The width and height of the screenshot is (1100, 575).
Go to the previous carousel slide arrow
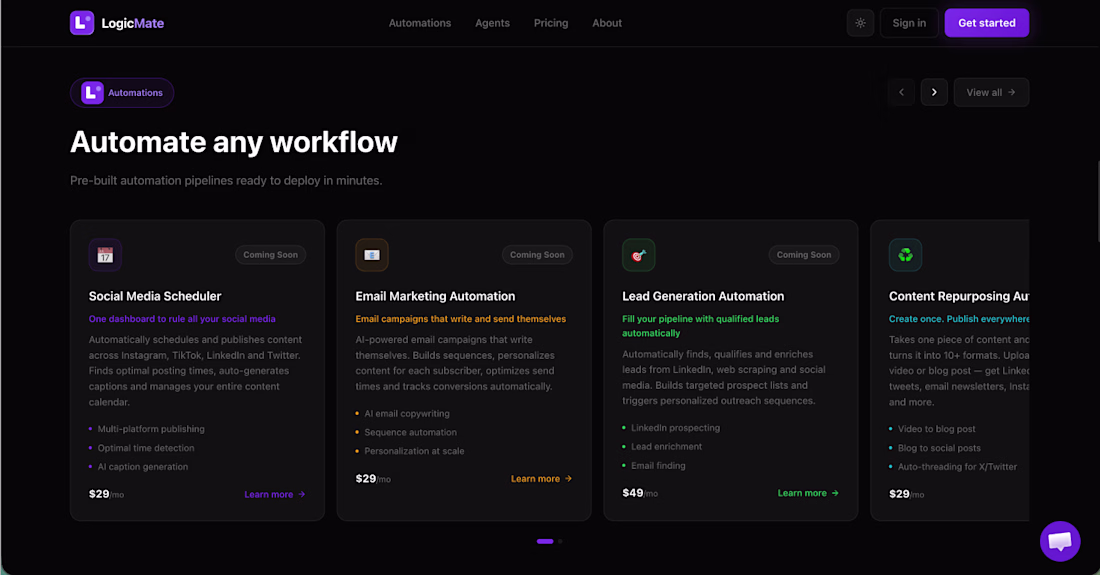click(x=901, y=93)
